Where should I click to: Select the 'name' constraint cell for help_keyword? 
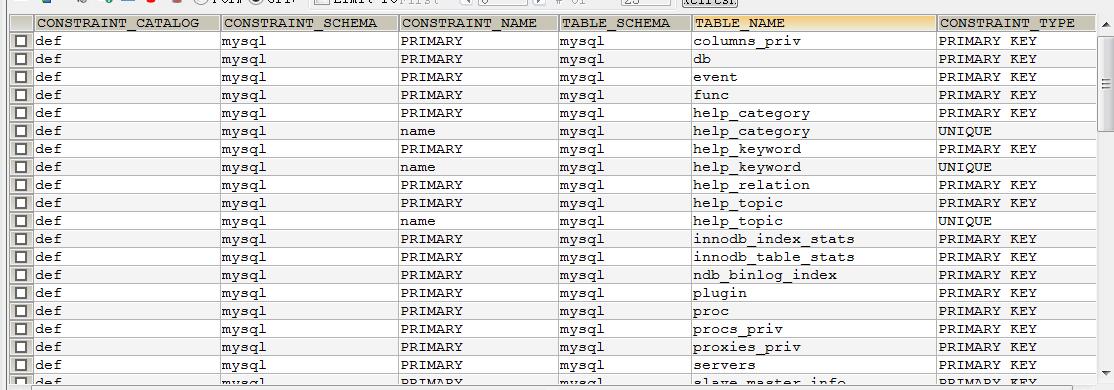(478, 167)
